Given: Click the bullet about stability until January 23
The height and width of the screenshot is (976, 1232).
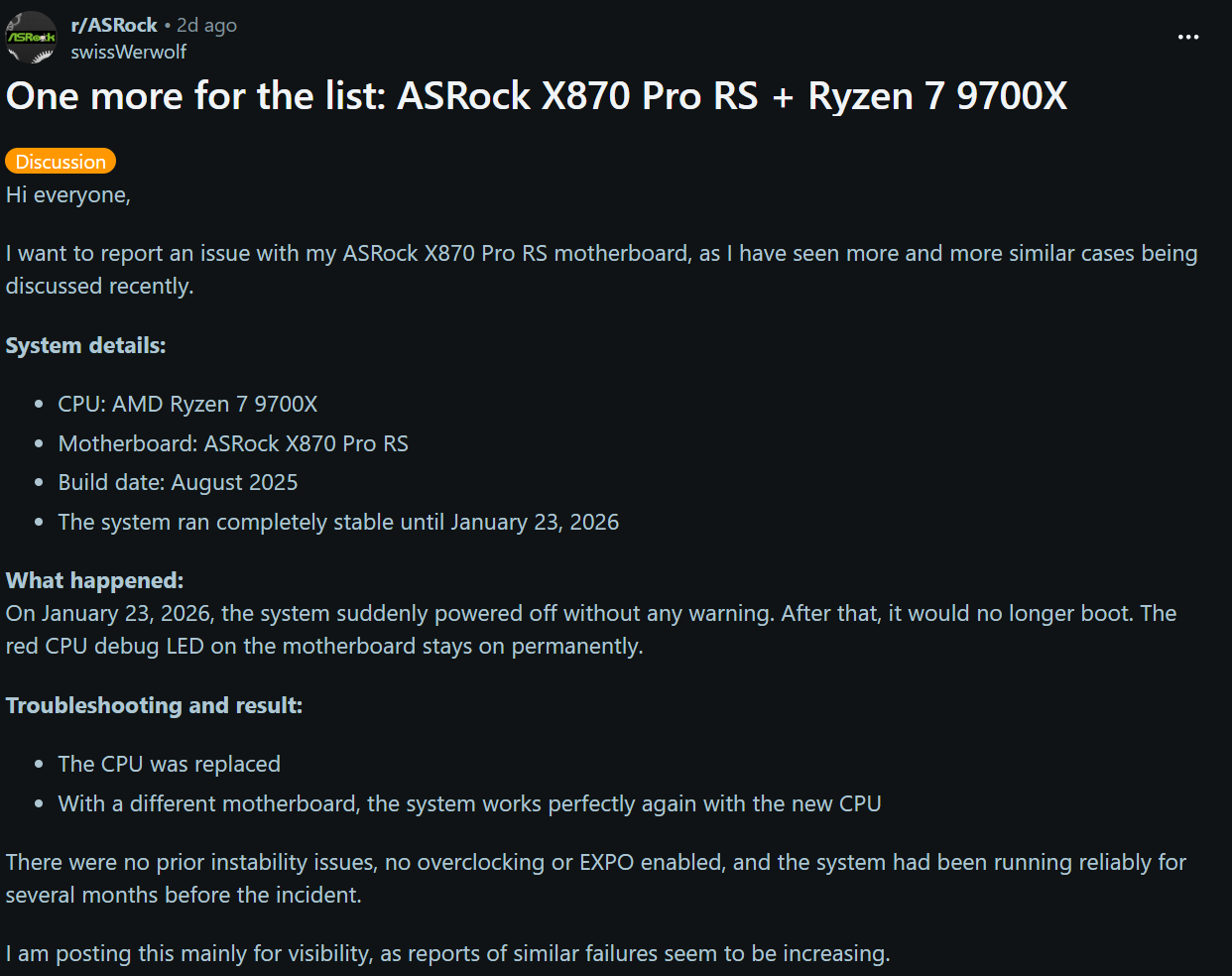Looking at the screenshot, I should [338, 522].
